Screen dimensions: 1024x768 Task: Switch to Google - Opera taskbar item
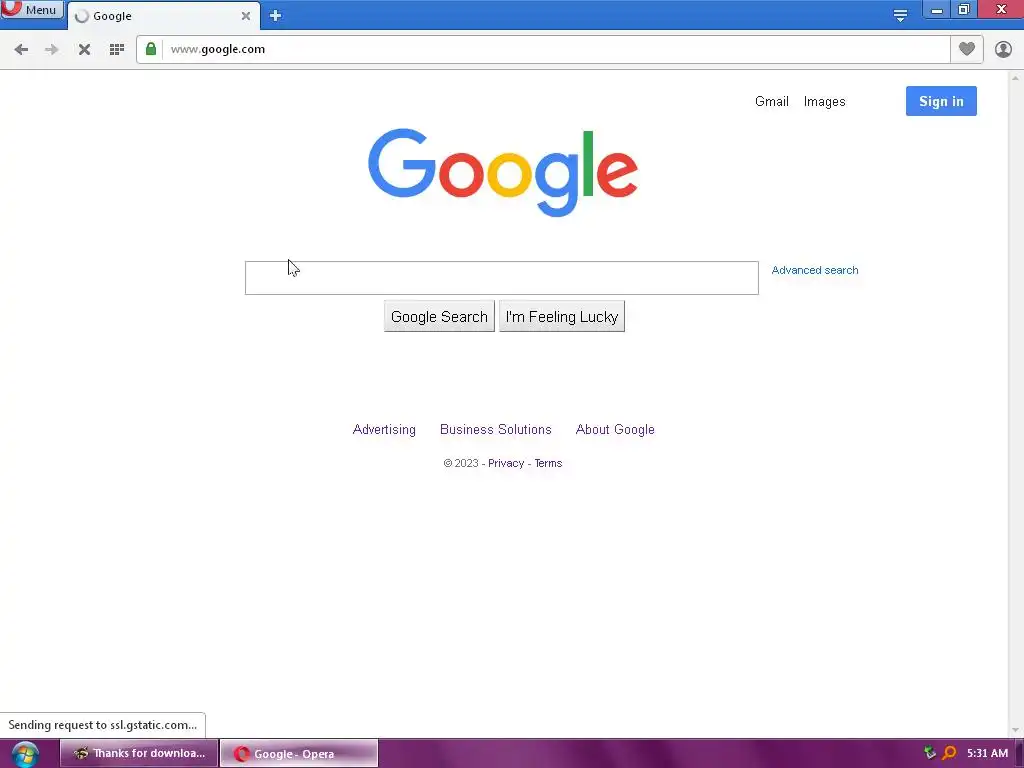point(299,754)
